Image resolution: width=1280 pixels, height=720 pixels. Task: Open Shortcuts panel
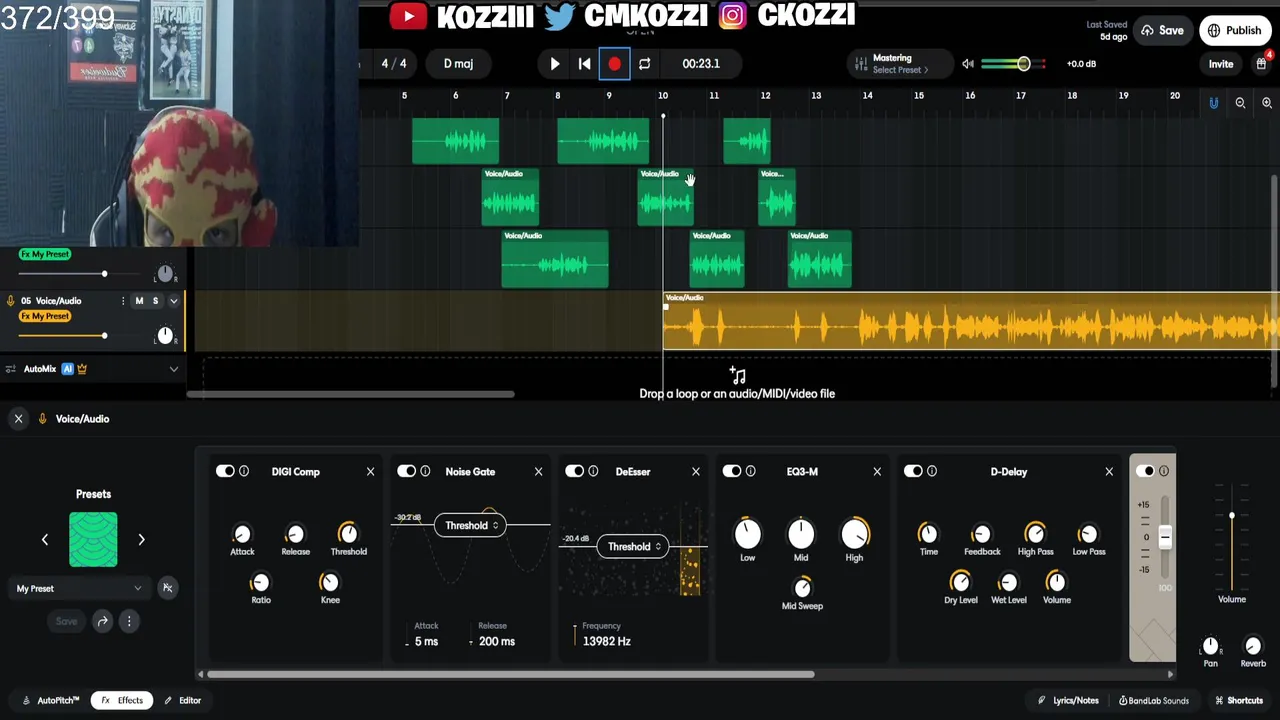click(x=1239, y=700)
